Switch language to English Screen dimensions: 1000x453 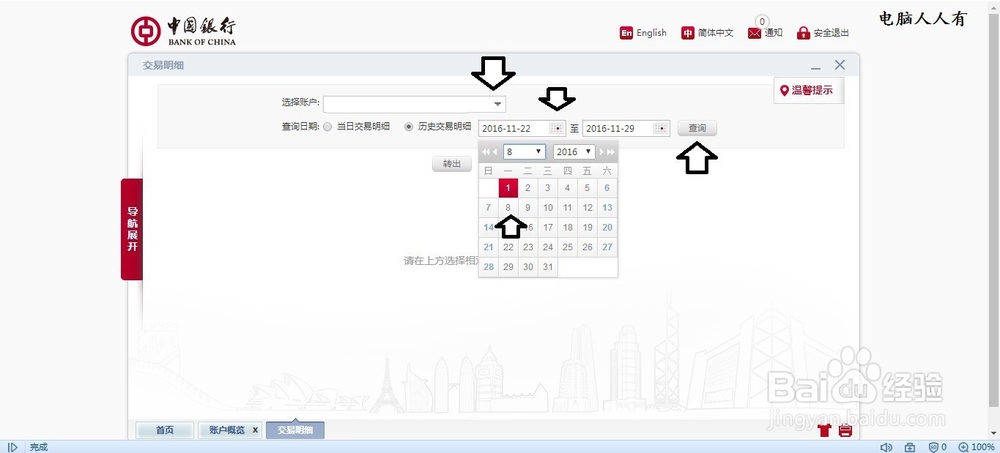click(643, 33)
